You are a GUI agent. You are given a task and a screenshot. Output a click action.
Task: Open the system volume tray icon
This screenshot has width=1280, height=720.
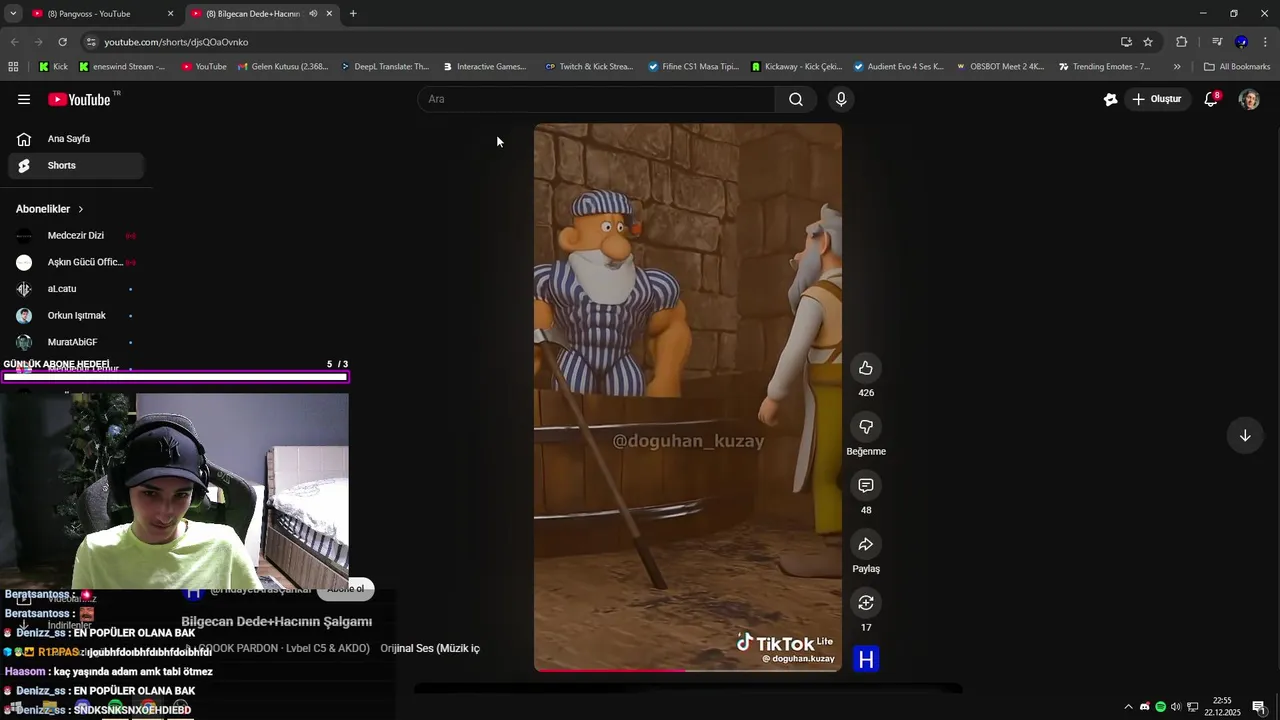coord(1176,707)
